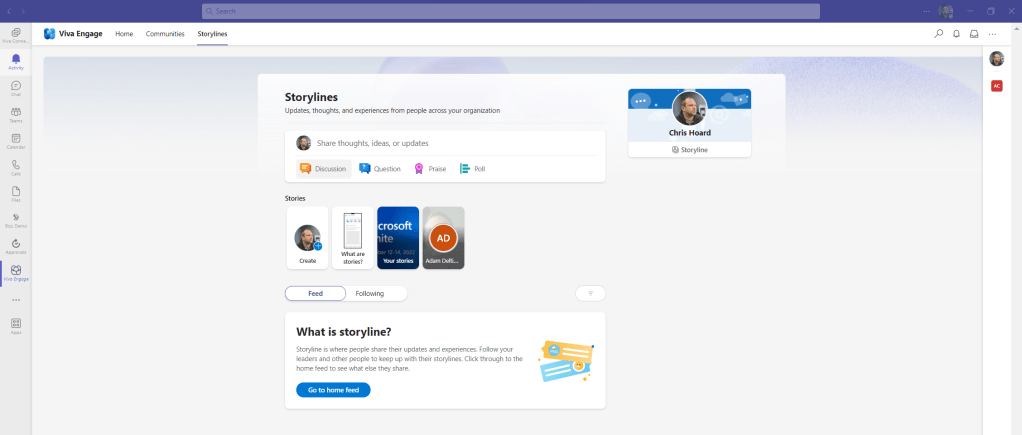The image size is (1022, 435).
Task: Open Adam Deltinger's story thumbnail
Action: (x=443, y=238)
